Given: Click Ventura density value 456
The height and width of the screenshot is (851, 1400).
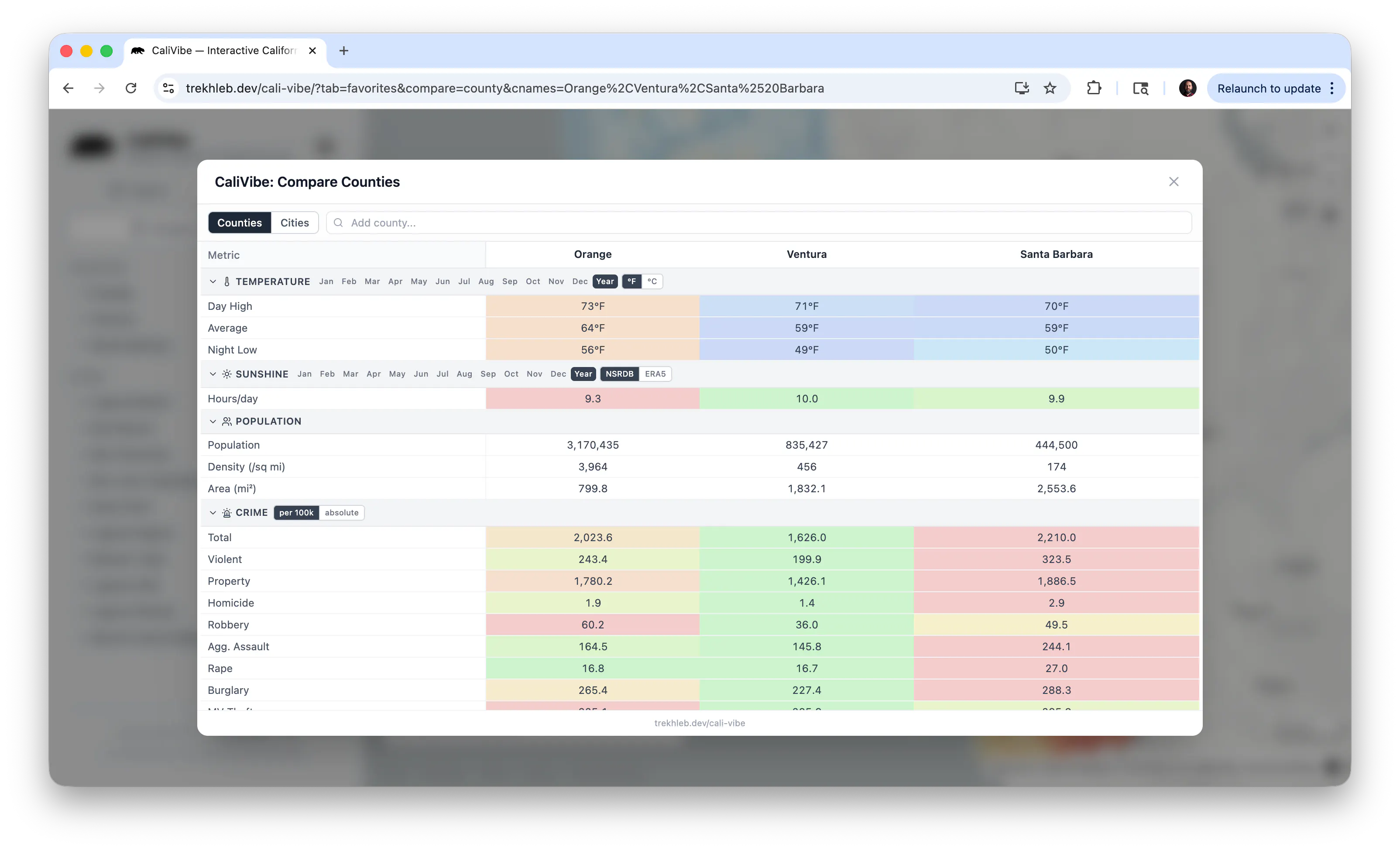Looking at the screenshot, I should pyautogui.click(x=806, y=467).
